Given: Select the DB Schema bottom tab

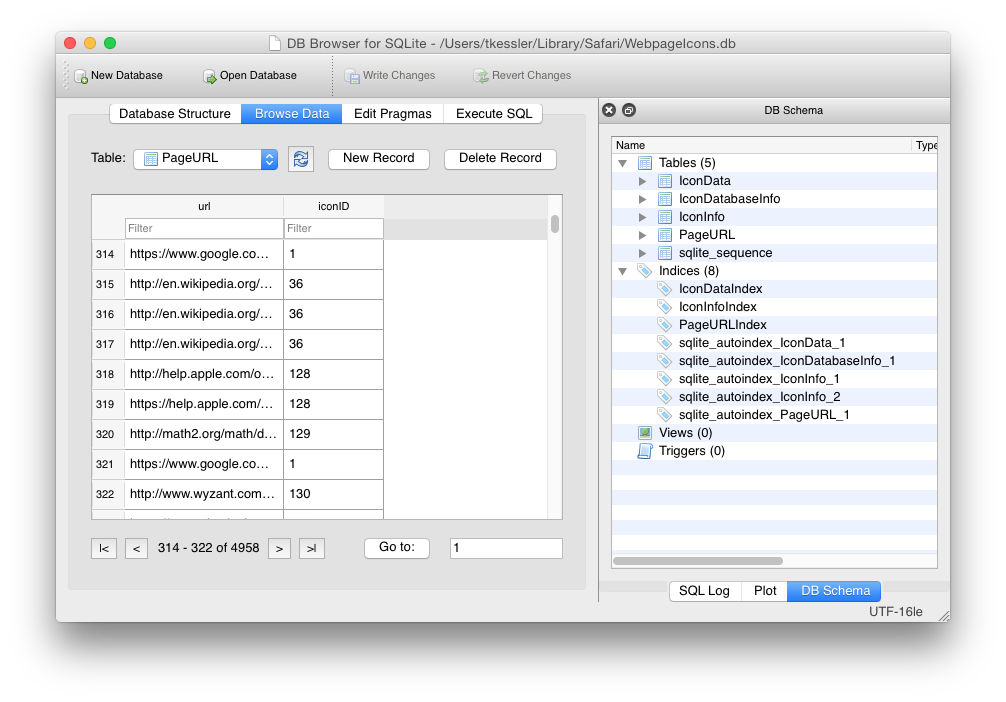Looking at the screenshot, I should pos(835,591).
